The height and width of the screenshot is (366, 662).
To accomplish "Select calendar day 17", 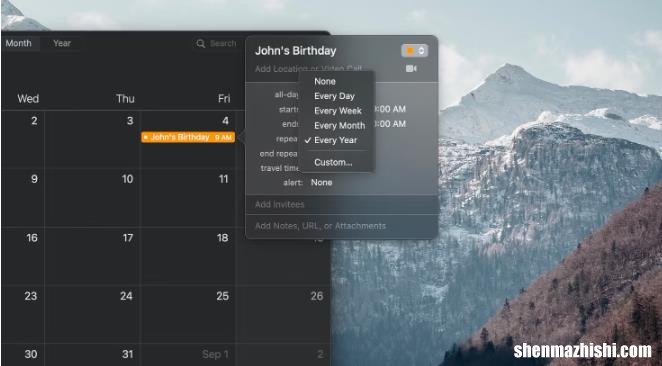I will tap(128, 238).
